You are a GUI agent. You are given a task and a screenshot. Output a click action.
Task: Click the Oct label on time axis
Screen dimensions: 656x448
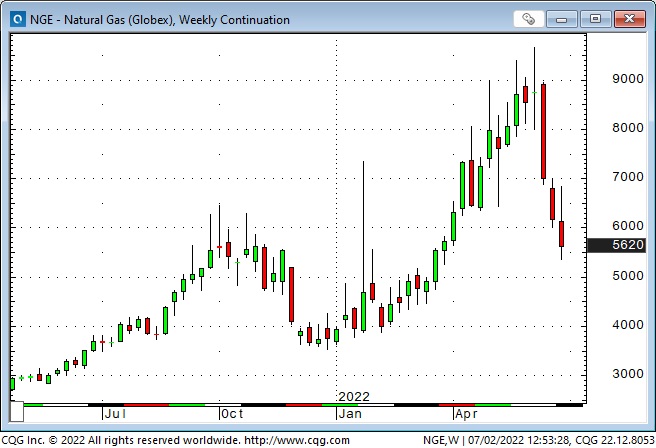tap(232, 414)
